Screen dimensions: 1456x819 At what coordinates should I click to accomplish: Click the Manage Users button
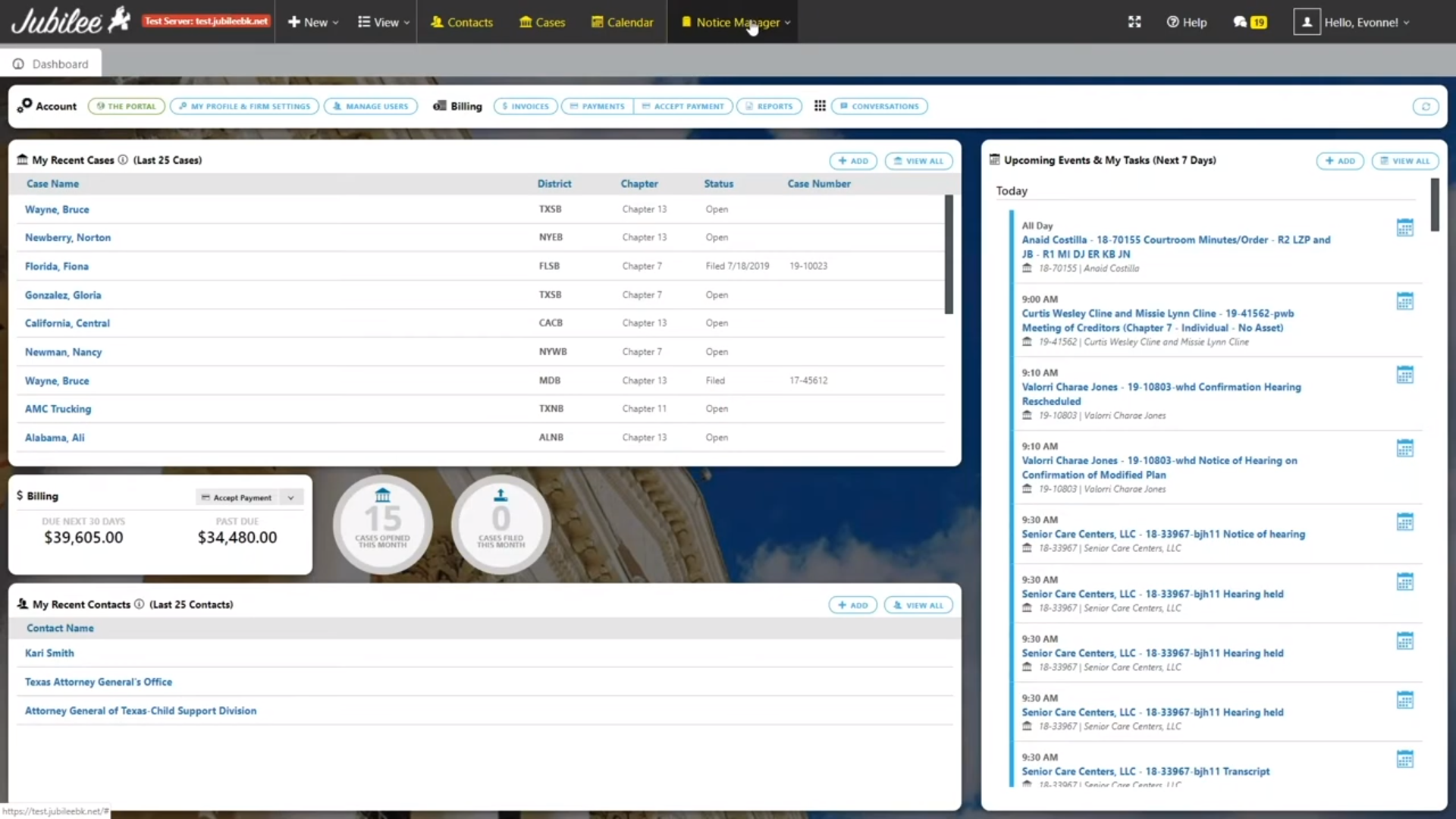370,106
